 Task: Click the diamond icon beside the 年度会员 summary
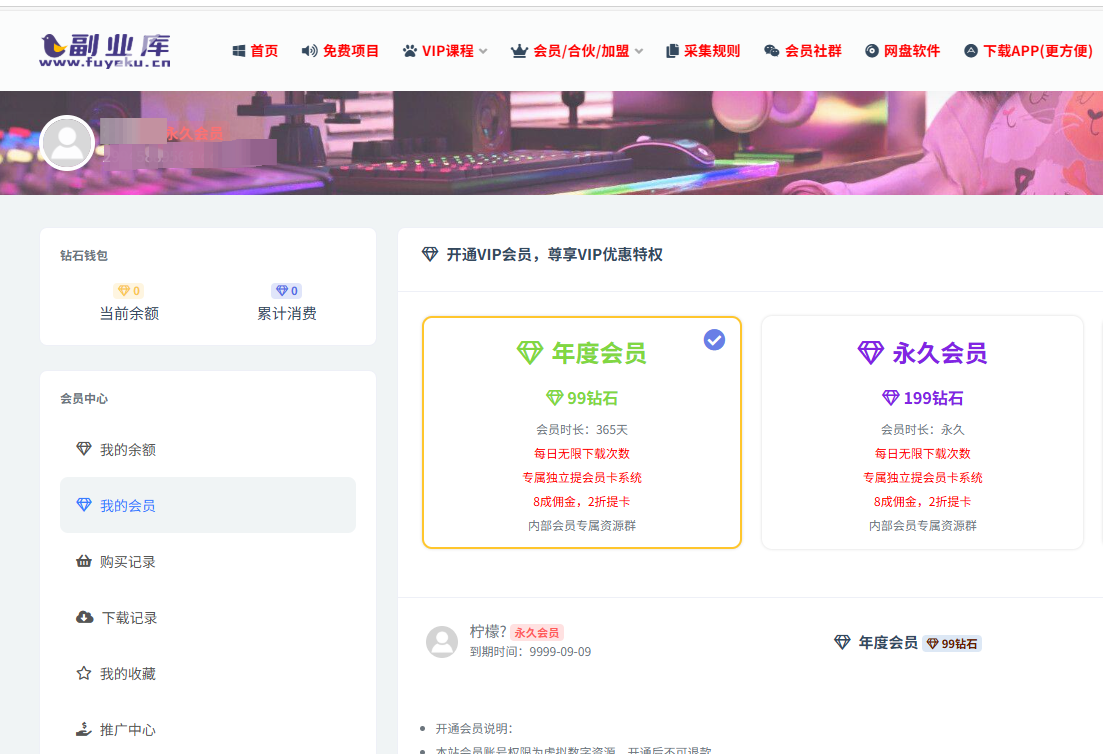pyautogui.click(x=842, y=642)
